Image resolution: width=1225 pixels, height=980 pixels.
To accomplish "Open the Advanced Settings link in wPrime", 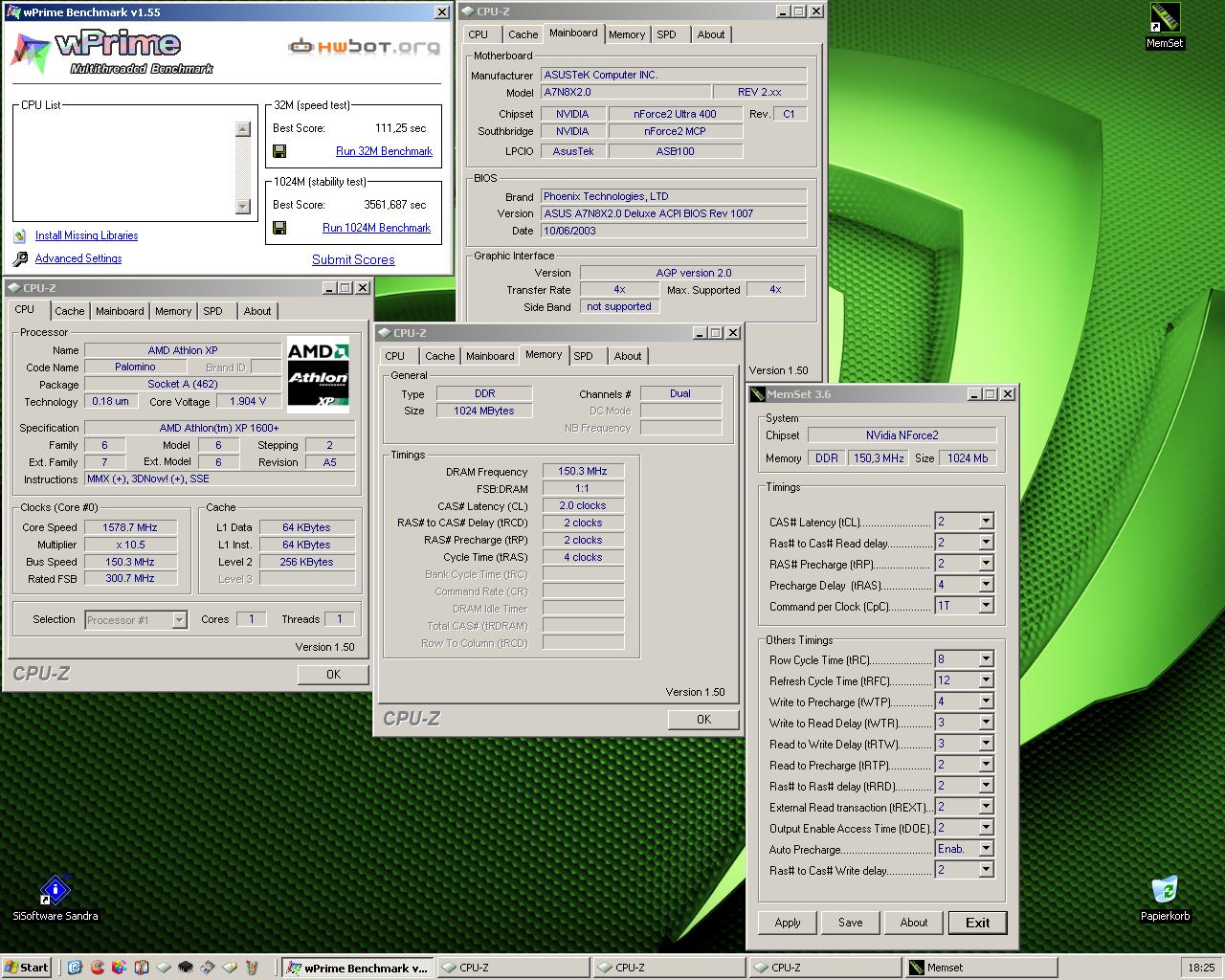I will pyautogui.click(x=78, y=258).
